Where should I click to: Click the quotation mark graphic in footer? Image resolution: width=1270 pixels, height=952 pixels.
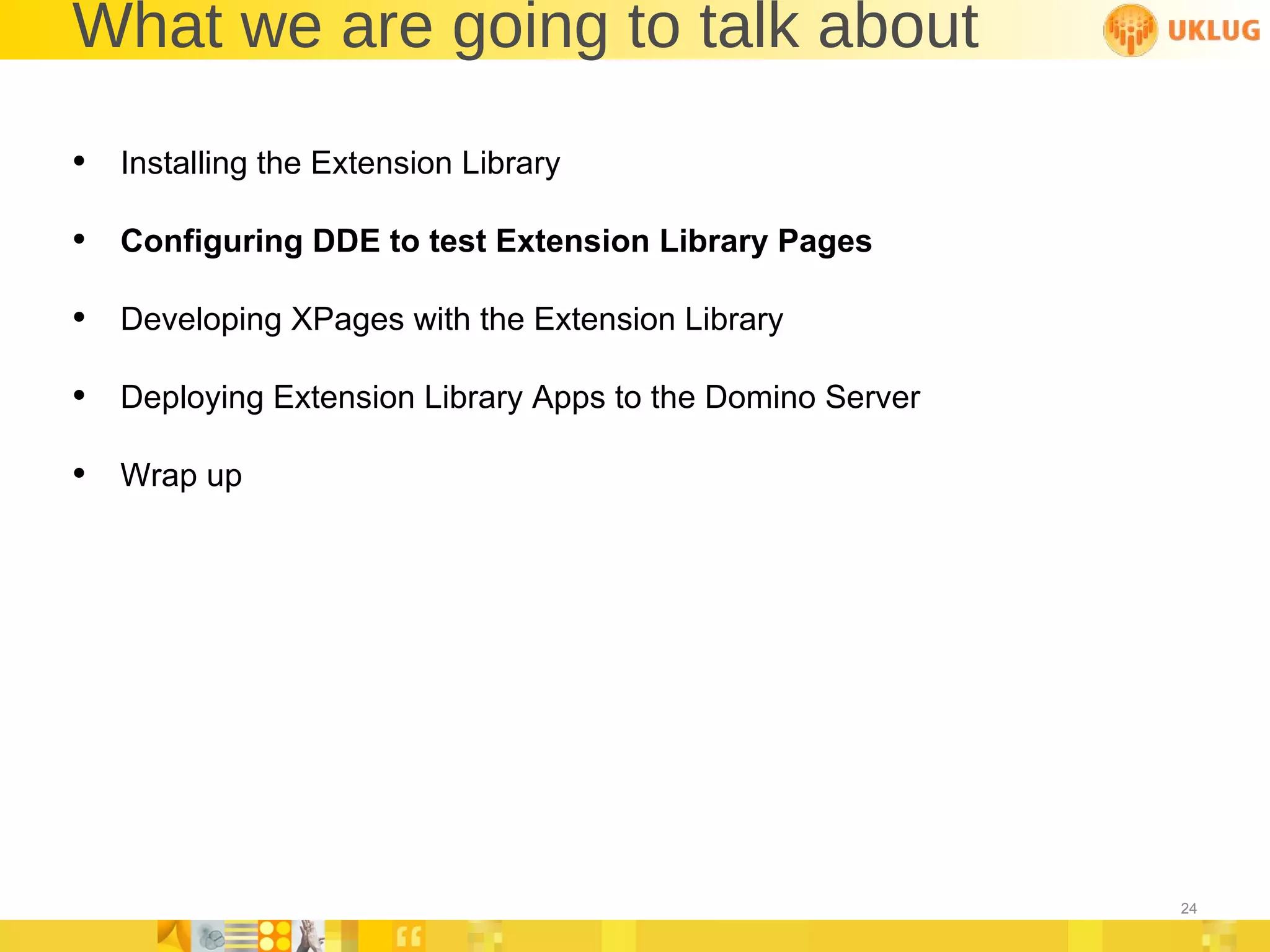409,937
